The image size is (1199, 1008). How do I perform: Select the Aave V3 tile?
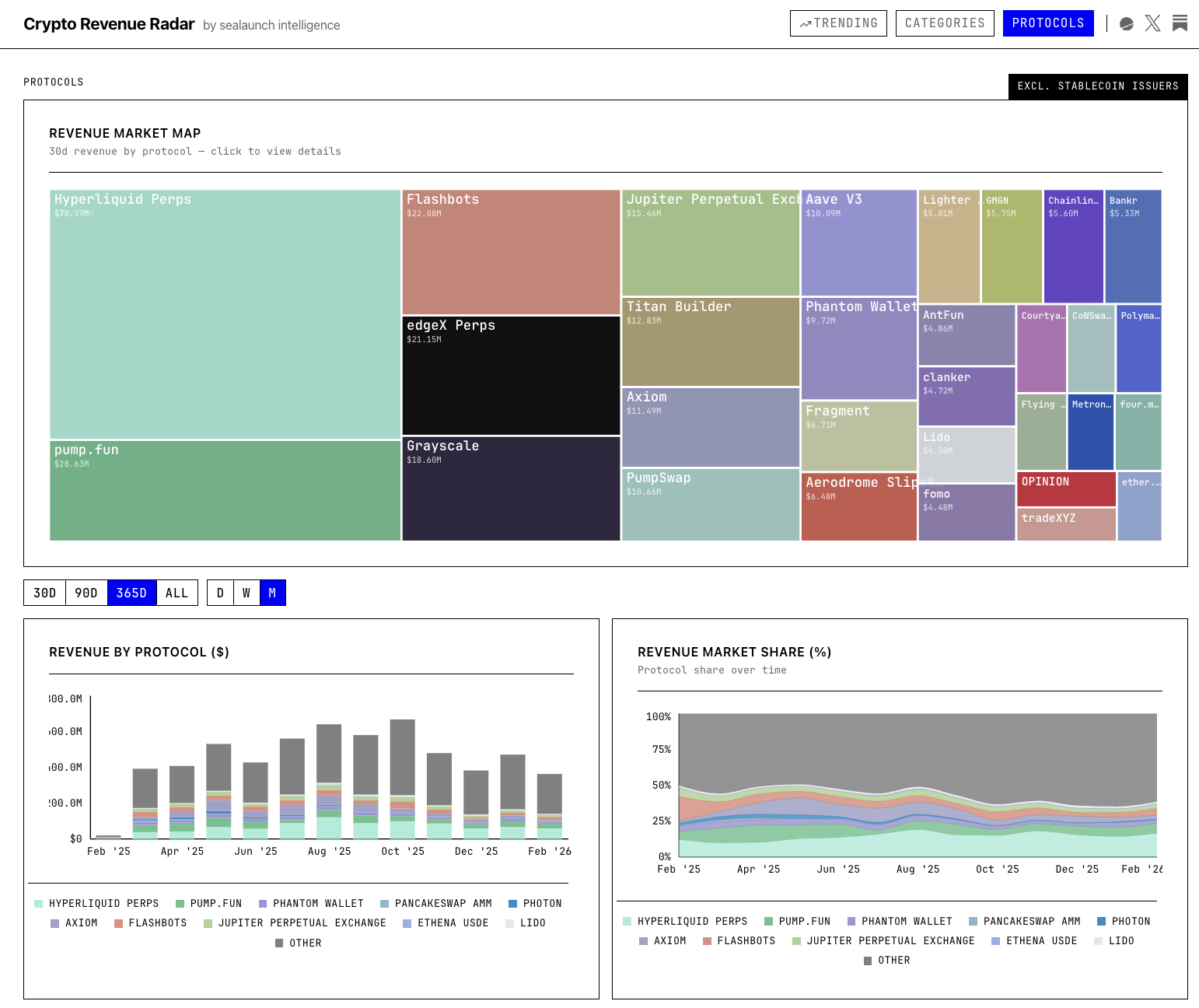[858, 241]
